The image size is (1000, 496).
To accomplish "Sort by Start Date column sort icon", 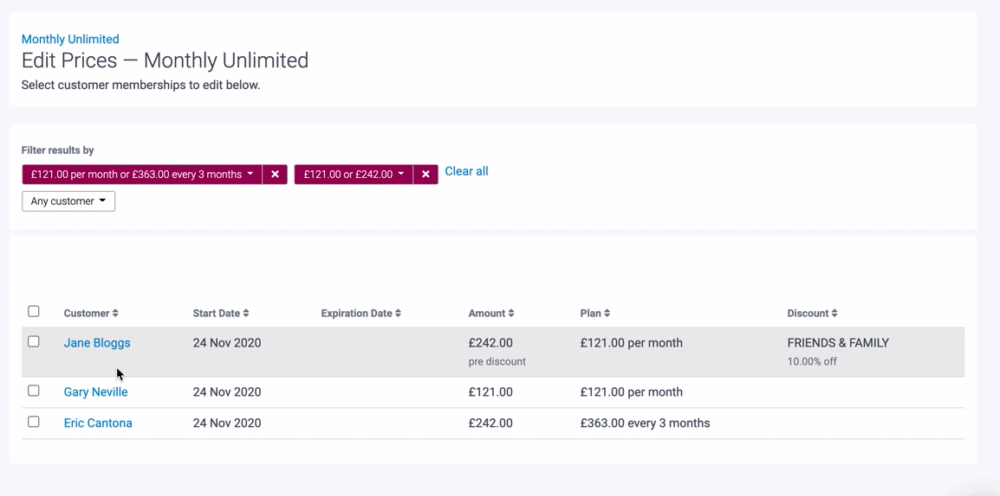I will tap(246, 314).
